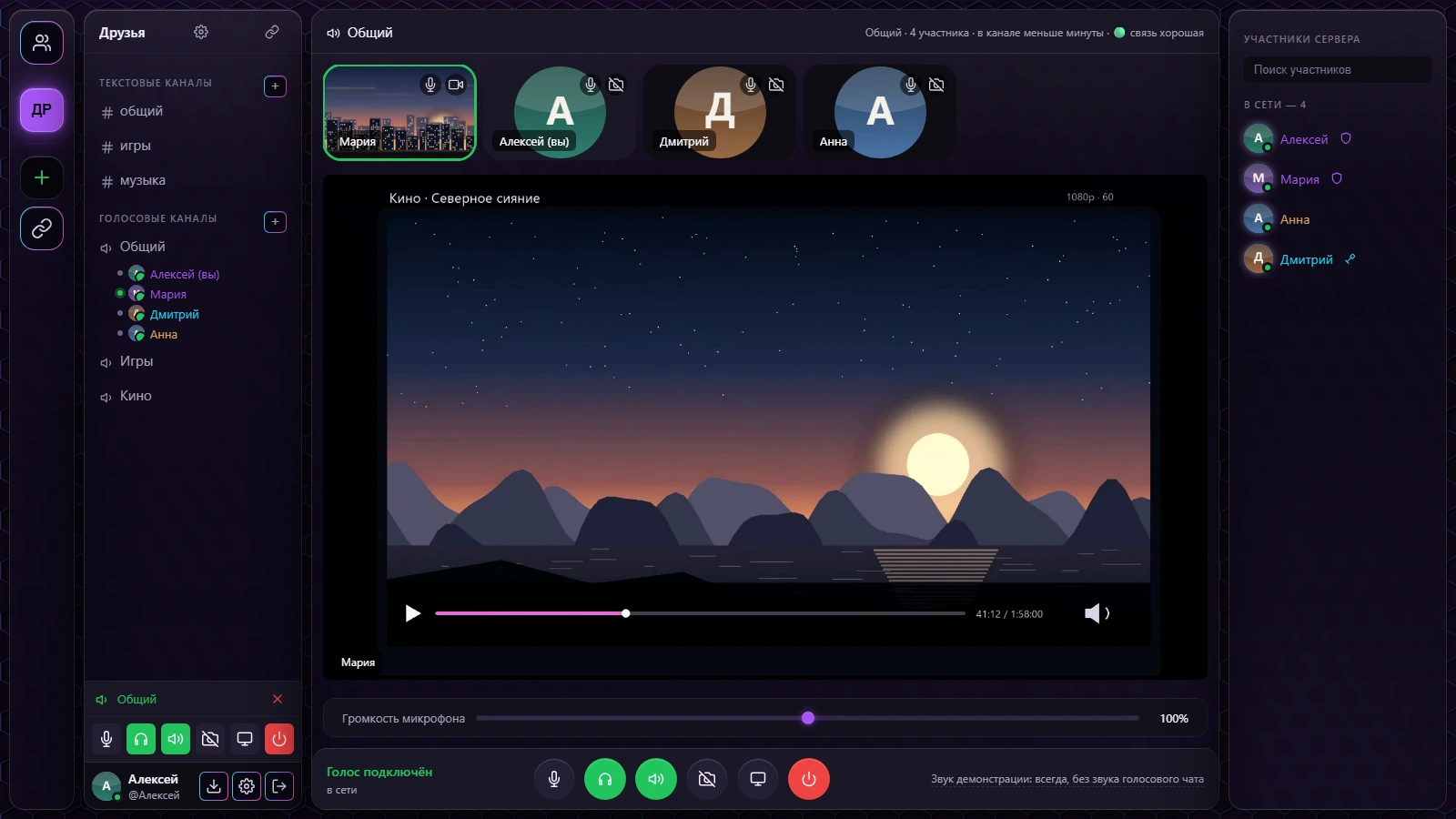Open Анна's profile in the server members list
1456x819 pixels.
[x=1337, y=219]
